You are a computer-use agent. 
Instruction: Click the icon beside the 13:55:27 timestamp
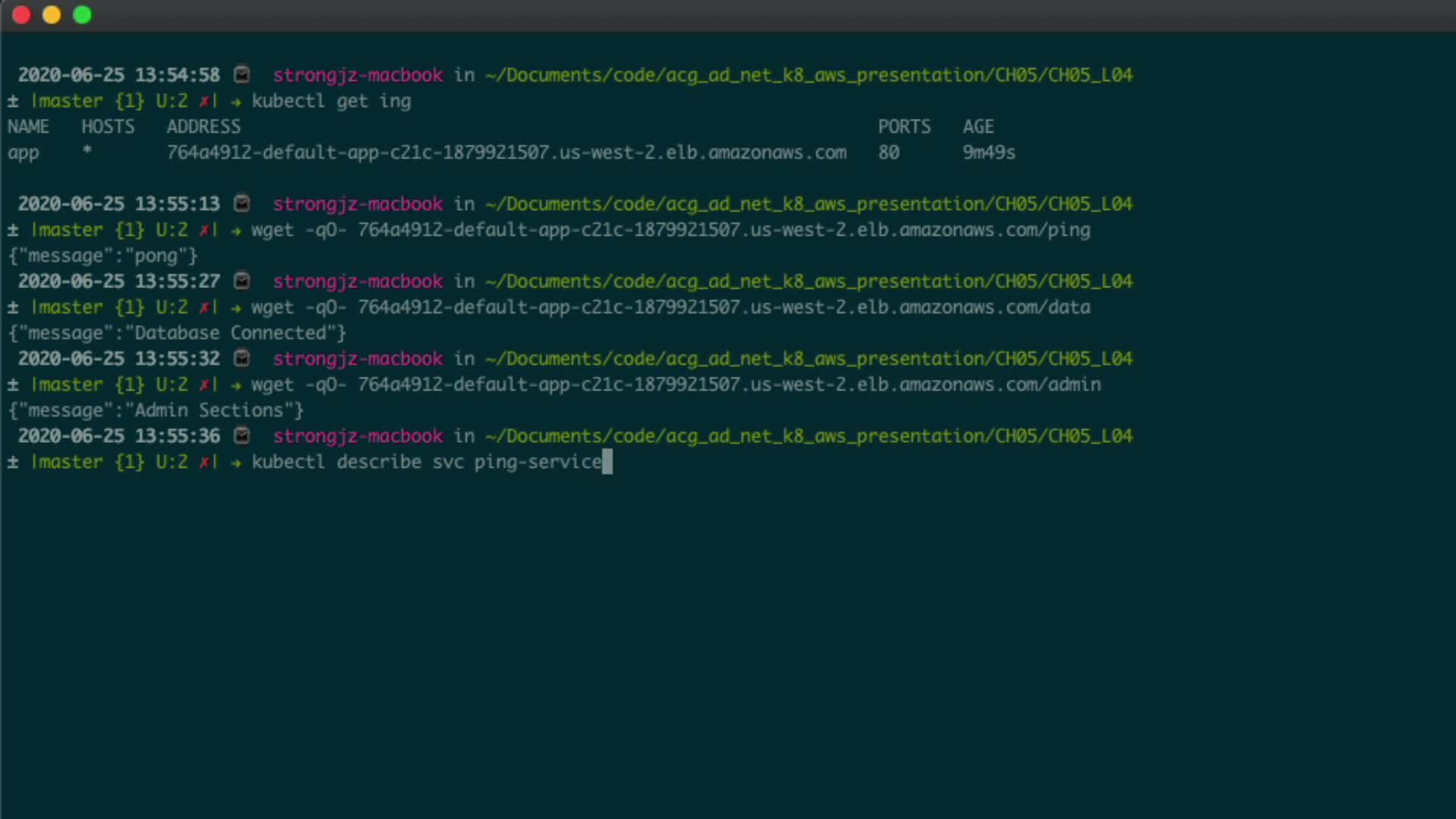242,281
